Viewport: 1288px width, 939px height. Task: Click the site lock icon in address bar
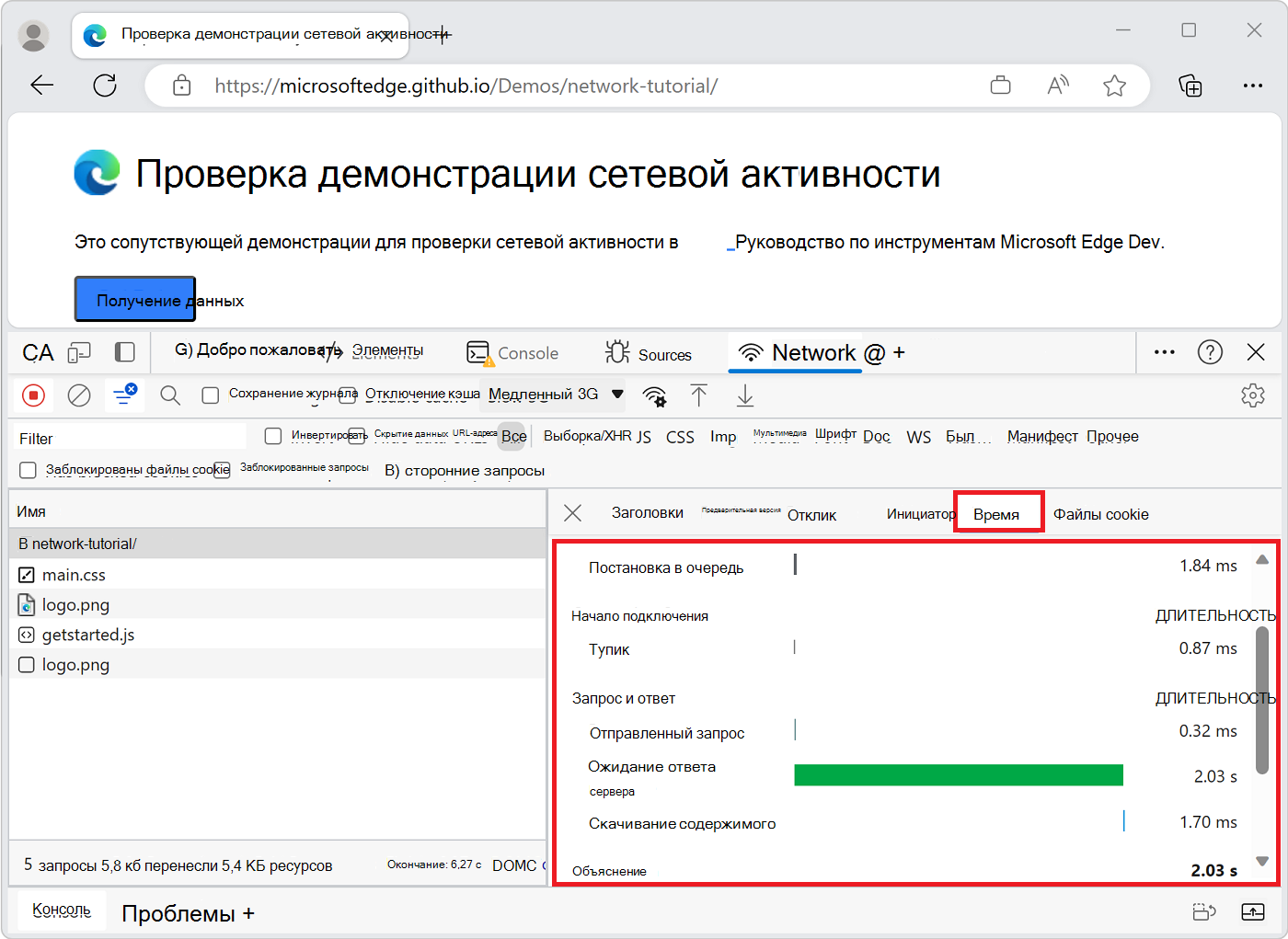coord(182,86)
